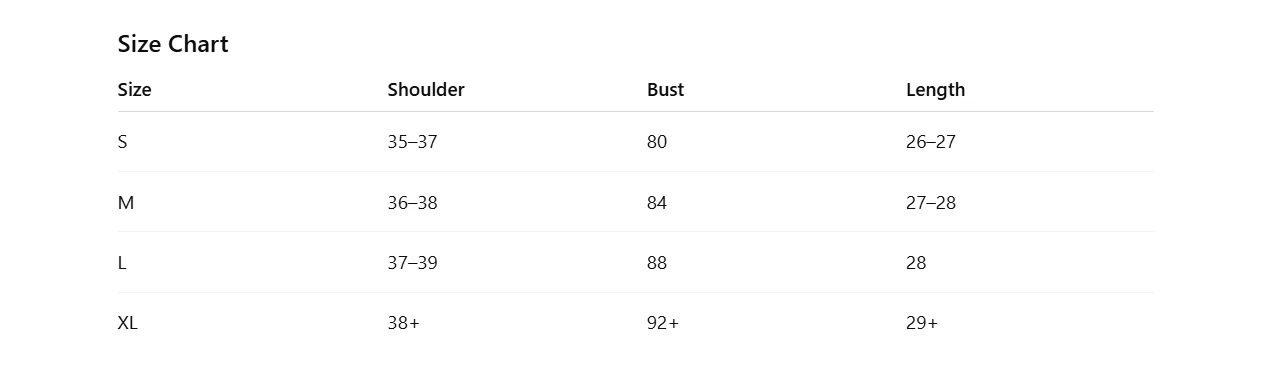Viewport: 1264px width, 391px height.
Task: Select the Bust column header
Action: pos(666,90)
